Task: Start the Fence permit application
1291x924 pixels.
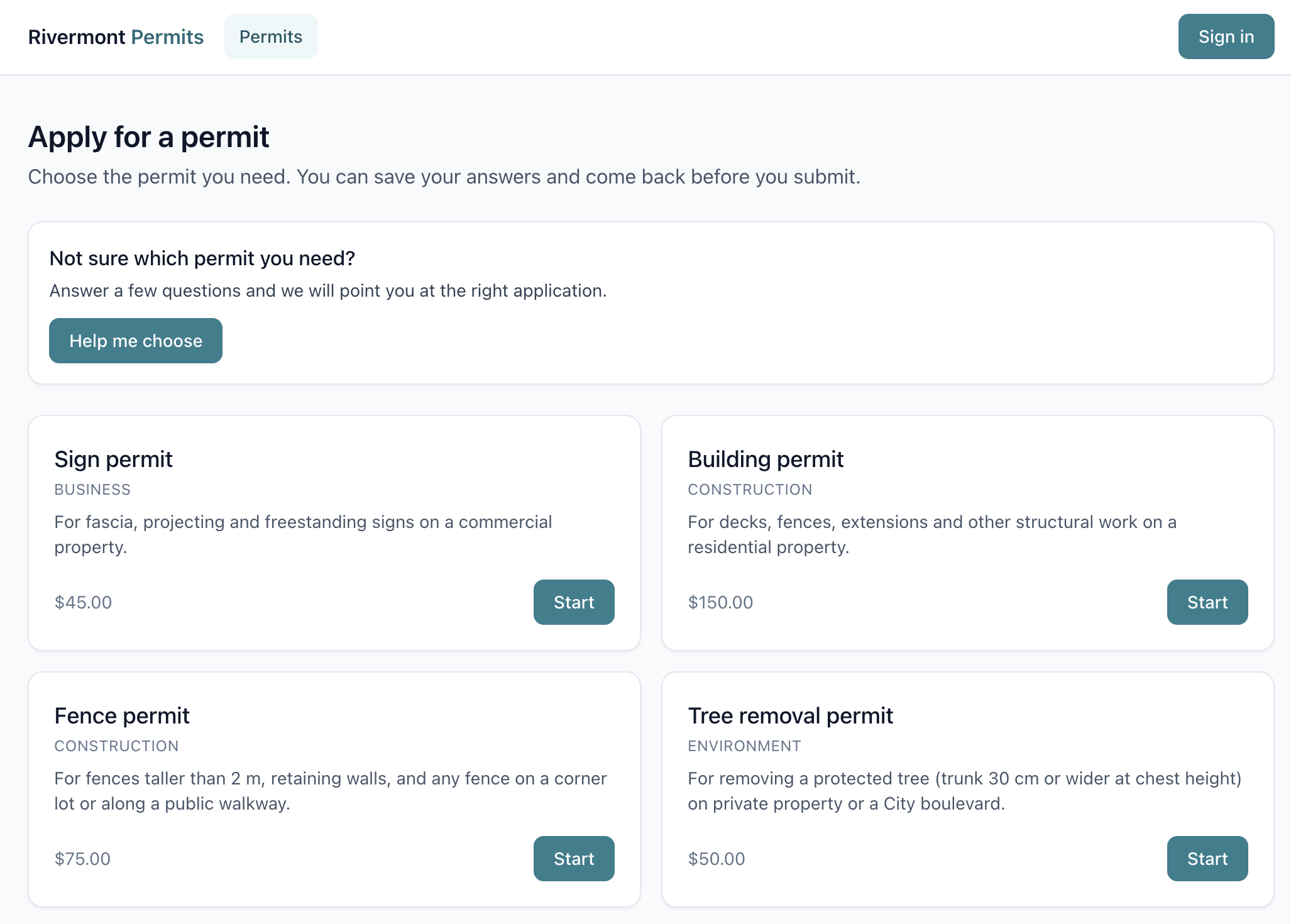Action: pos(574,859)
